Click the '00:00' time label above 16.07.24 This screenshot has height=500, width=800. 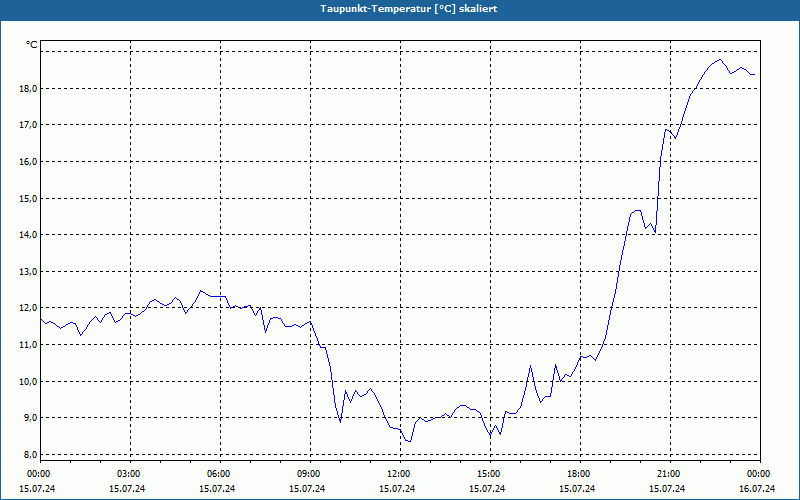click(758, 474)
